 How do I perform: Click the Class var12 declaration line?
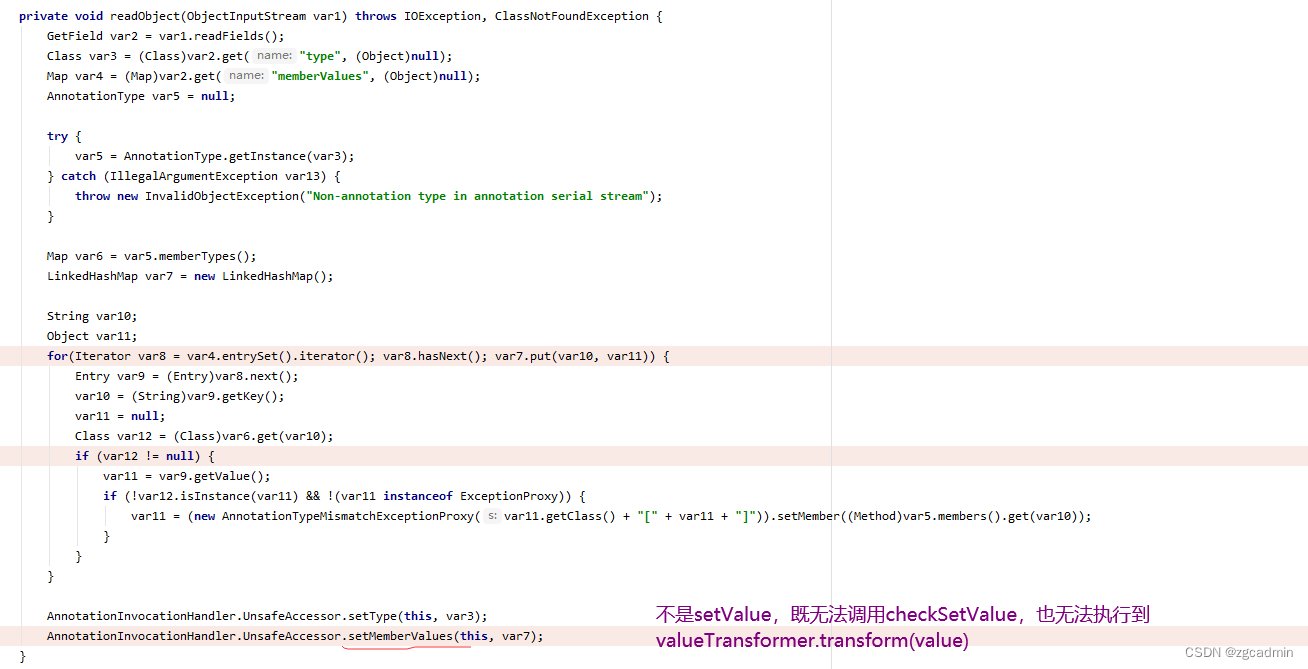click(204, 436)
